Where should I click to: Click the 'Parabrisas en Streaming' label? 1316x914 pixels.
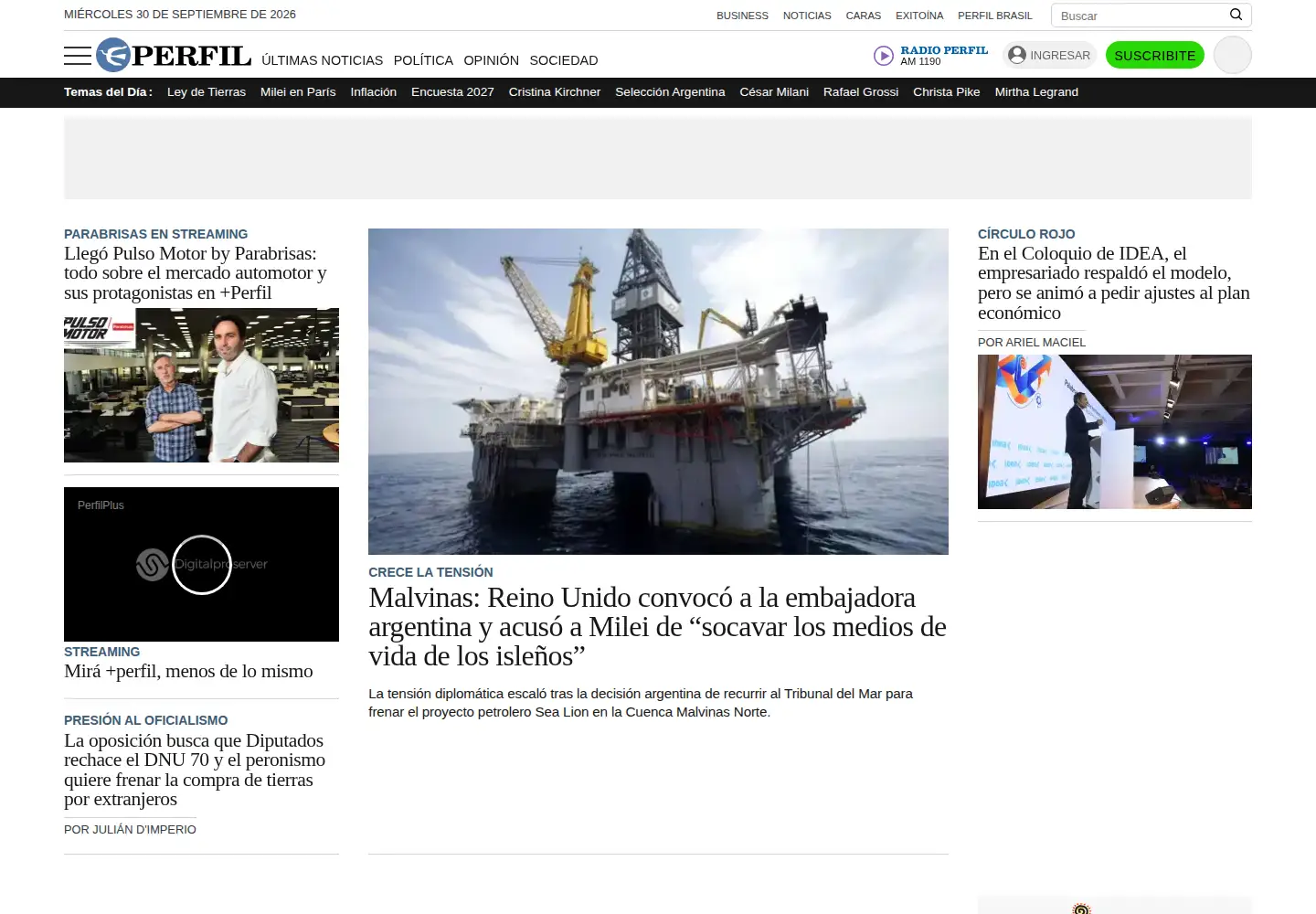(155, 234)
